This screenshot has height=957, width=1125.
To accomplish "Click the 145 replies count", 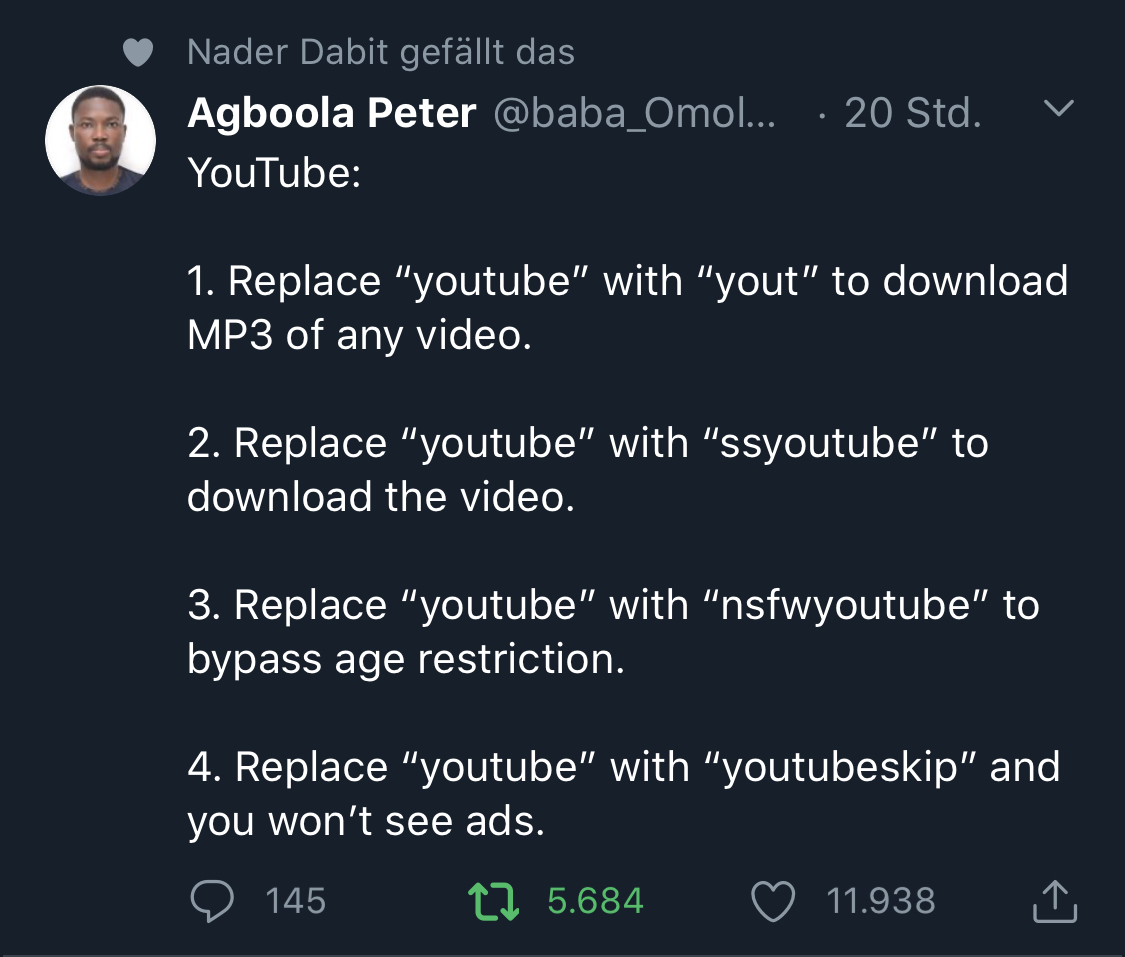I will [x=296, y=901].
